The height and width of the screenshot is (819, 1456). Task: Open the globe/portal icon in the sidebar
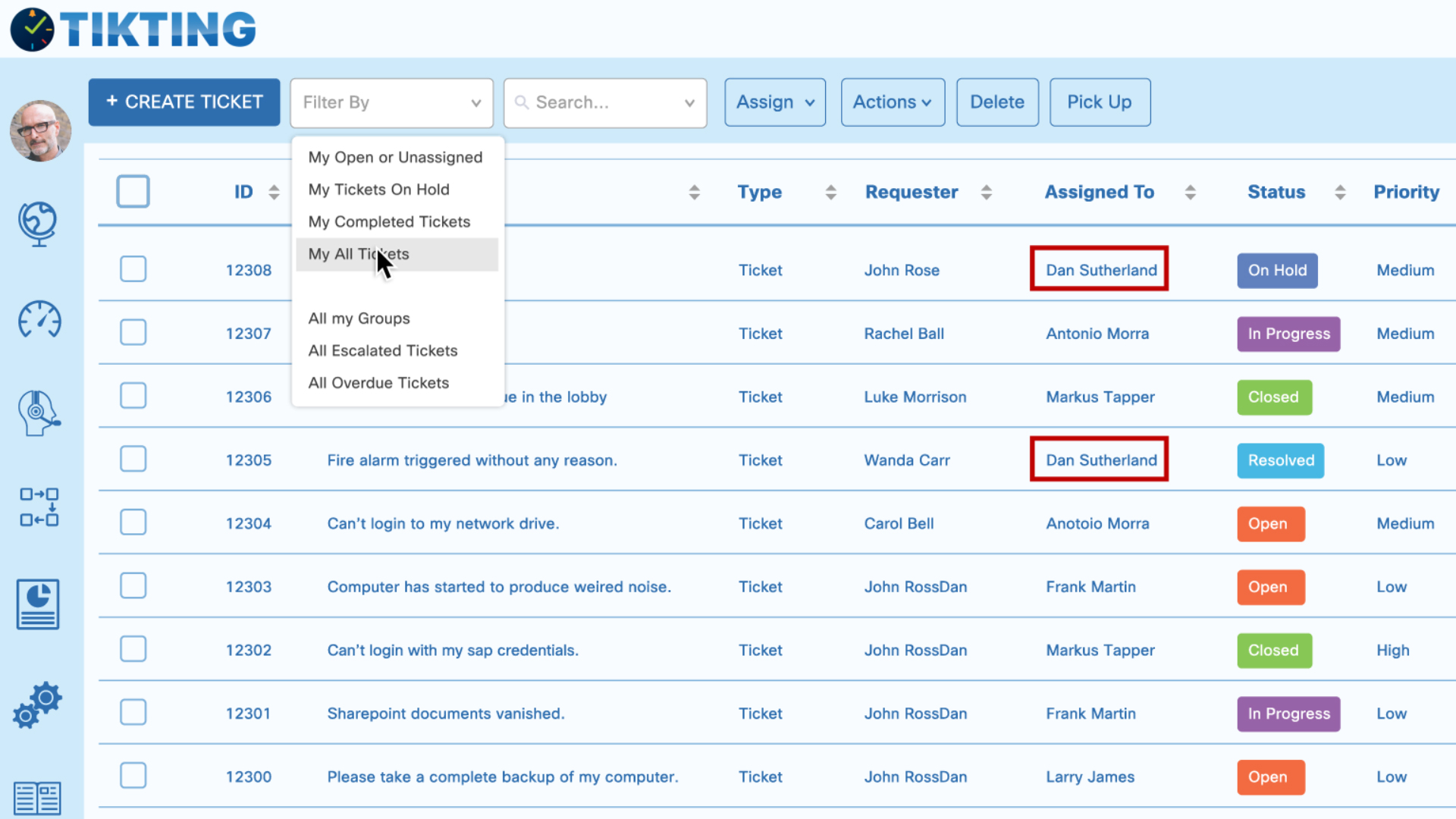click(38, 224)
